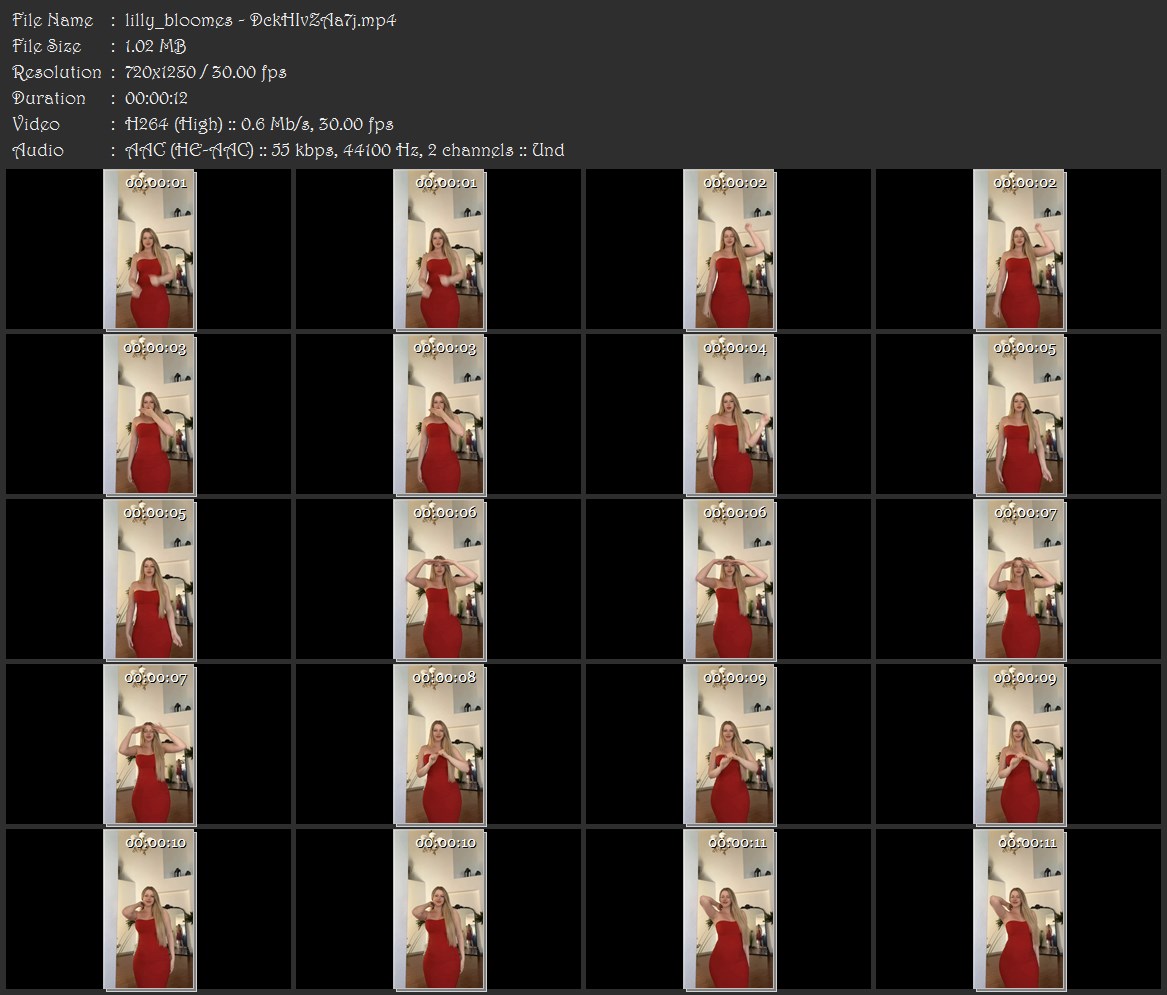Select the resolution value "720x1280 / 30.00 fps"
The width and height of the screenshot is (1167, 995).
pyautogui.click(x=205, y=72)
